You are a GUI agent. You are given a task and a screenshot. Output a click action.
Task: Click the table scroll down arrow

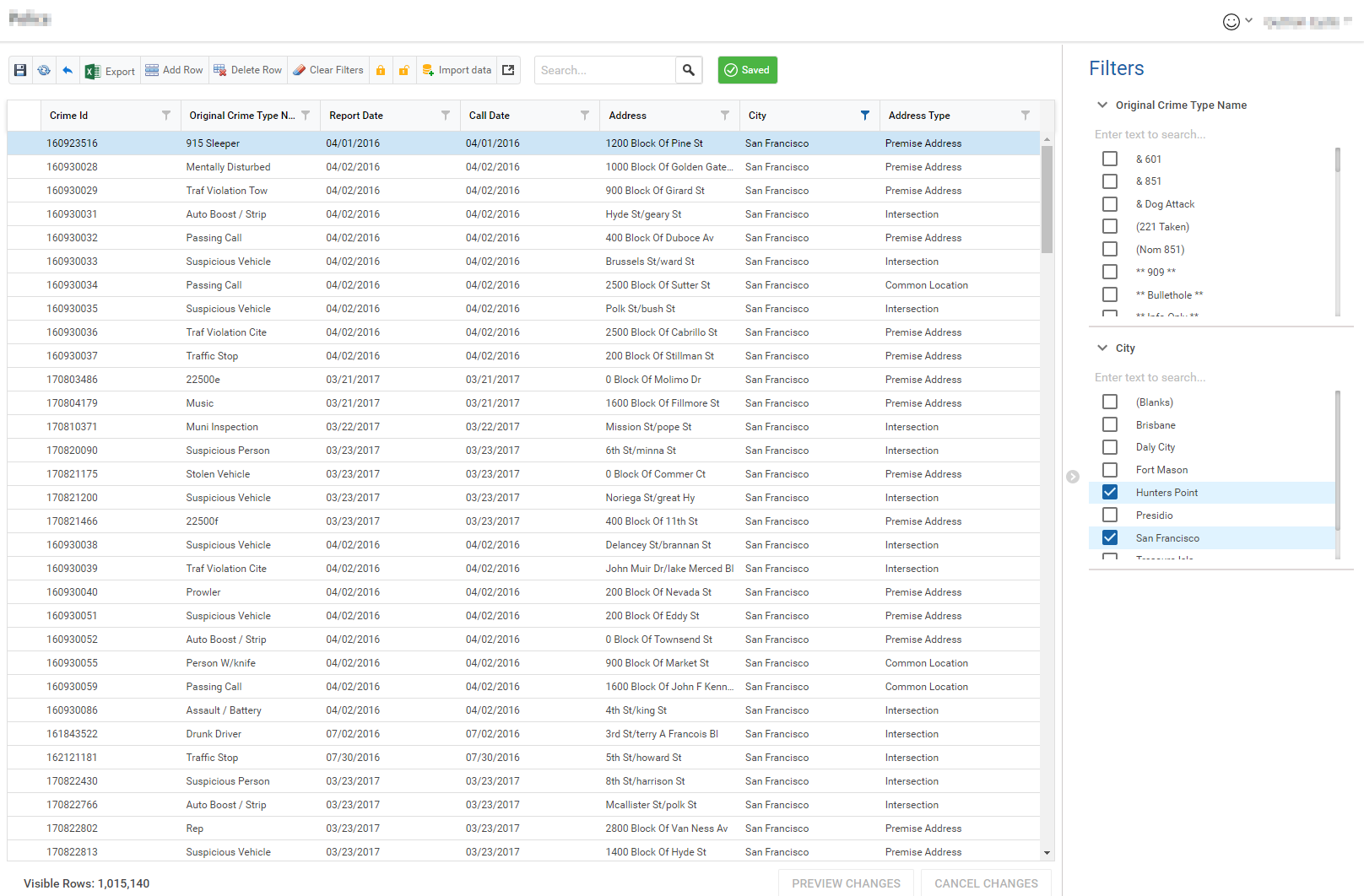pyautogui.click(x=1047, y=853)
